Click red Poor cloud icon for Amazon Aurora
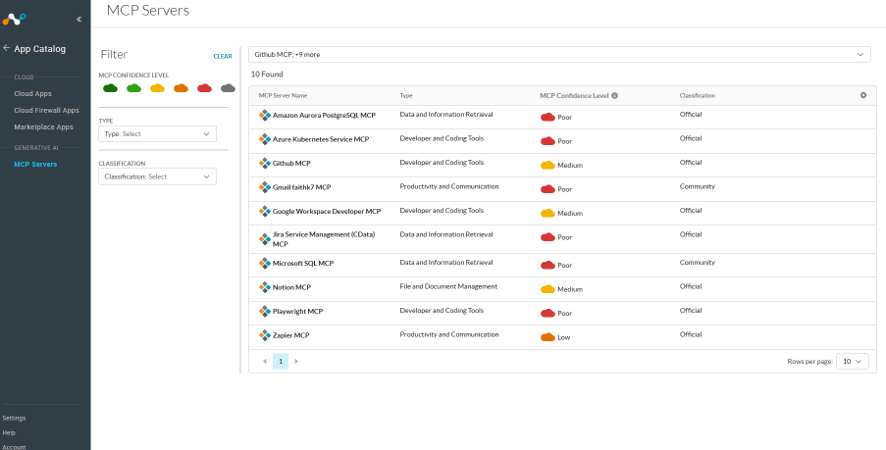Image resolution: width=886 pixels, height=450 pixels. tap(548, 117)
